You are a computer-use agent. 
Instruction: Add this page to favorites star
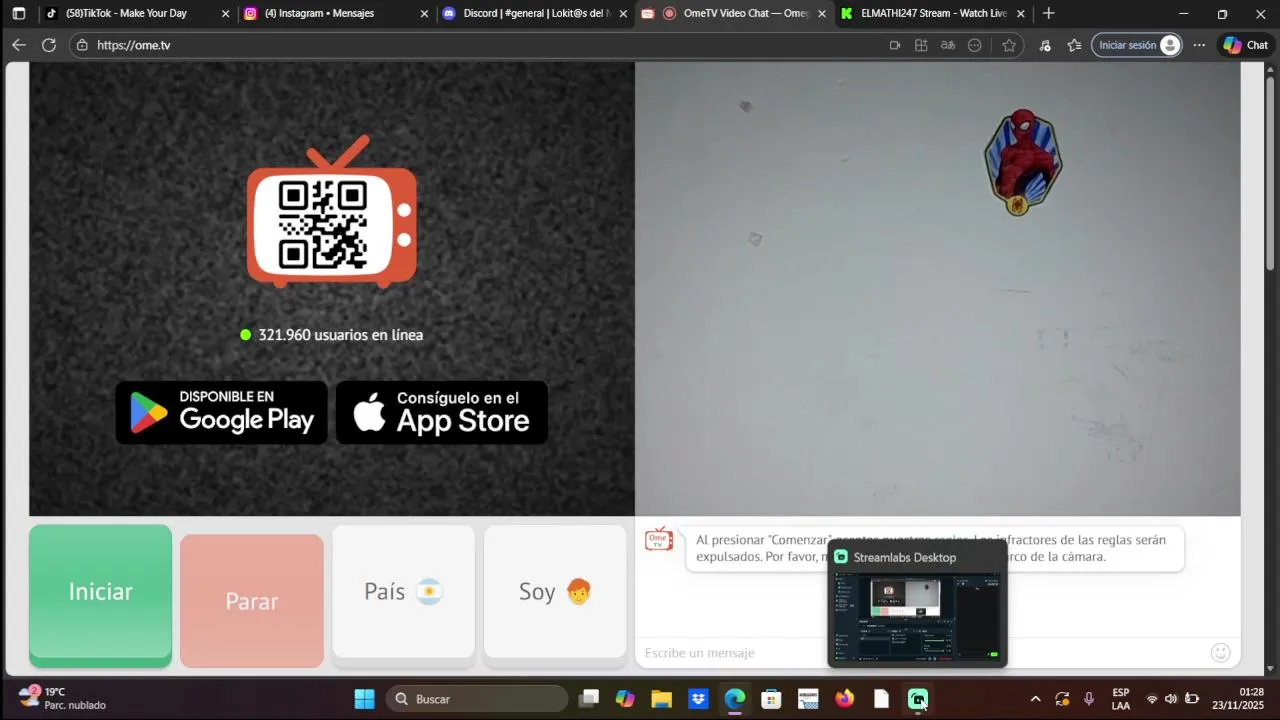pos(1009,45)
